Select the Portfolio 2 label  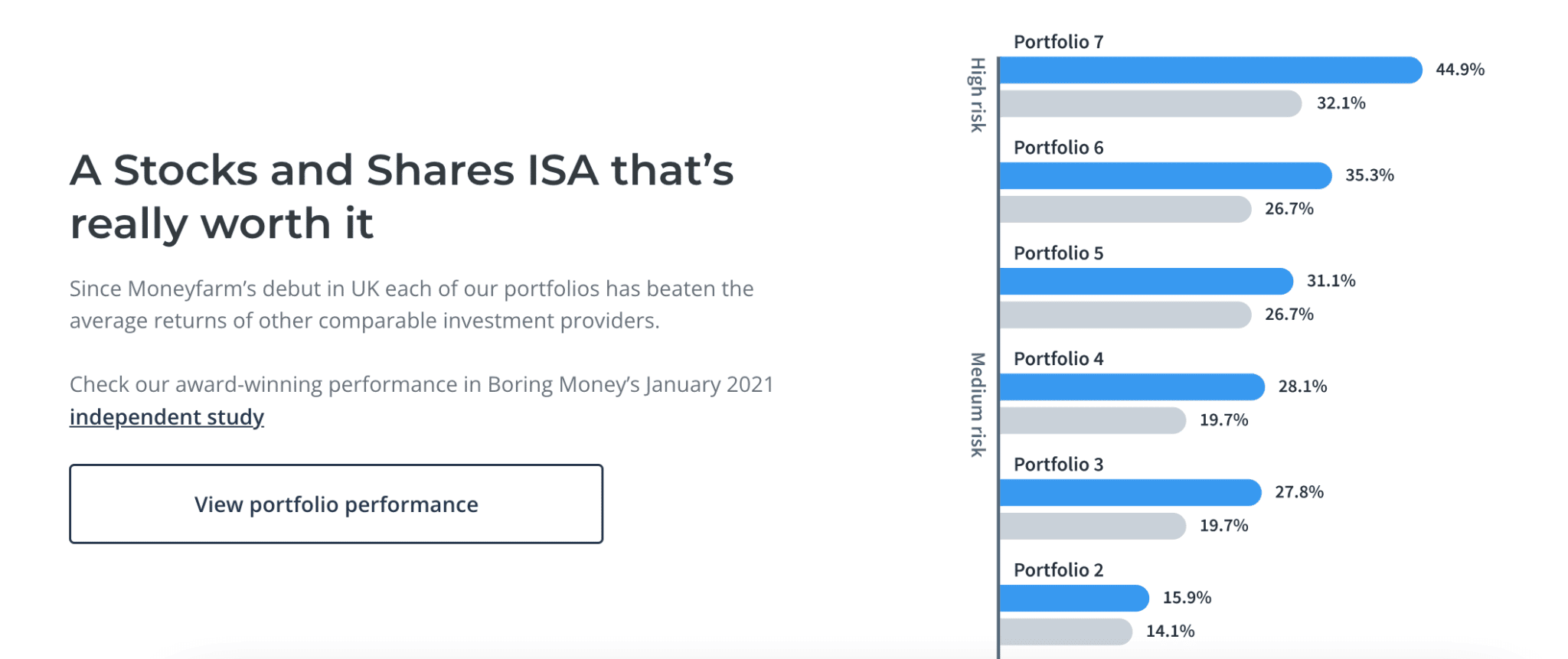[x=1059, y=569]
